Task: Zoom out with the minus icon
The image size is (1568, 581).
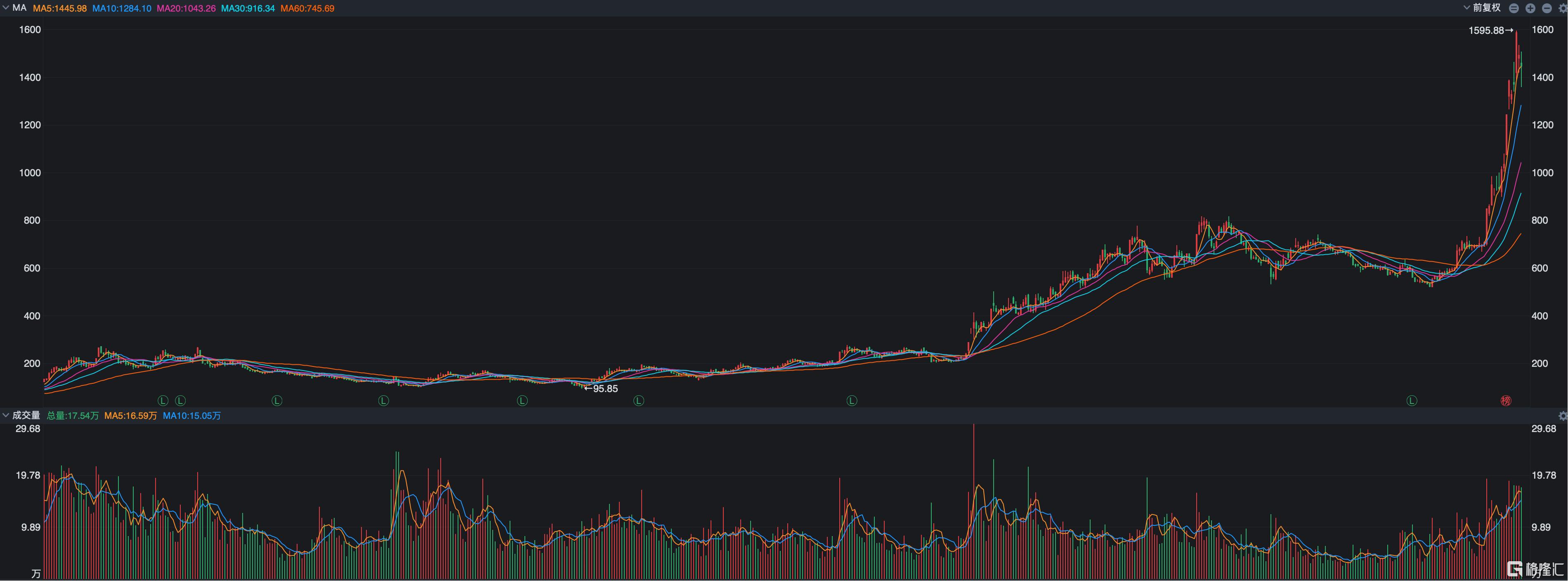Action: (1547, 8)
